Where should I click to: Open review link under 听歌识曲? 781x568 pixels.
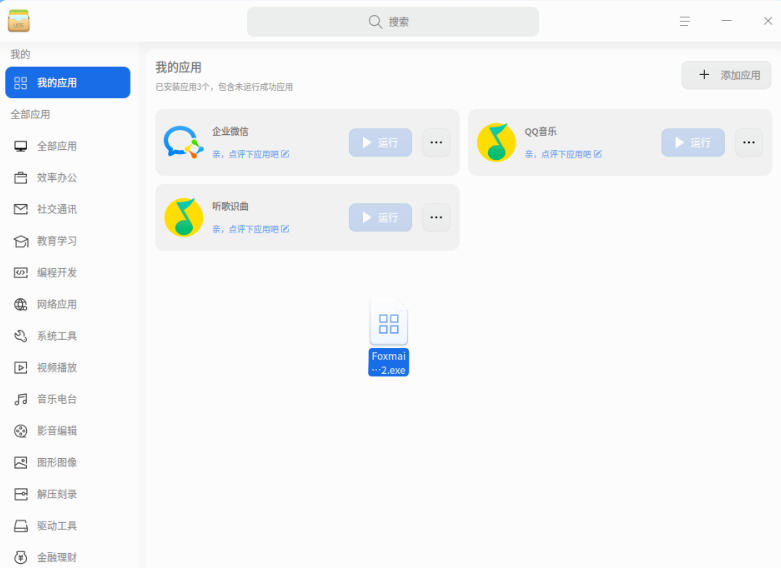pos(251,229)
